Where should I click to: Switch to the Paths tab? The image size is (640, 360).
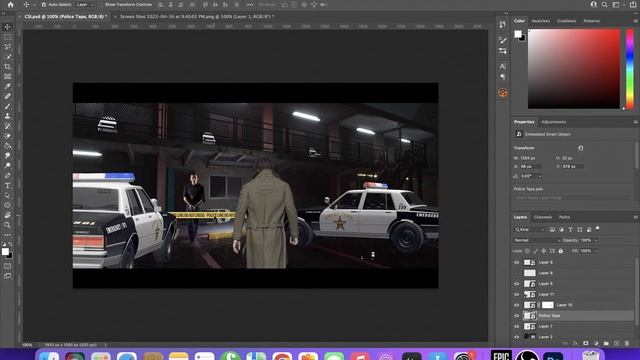click(x=564, y=217)
